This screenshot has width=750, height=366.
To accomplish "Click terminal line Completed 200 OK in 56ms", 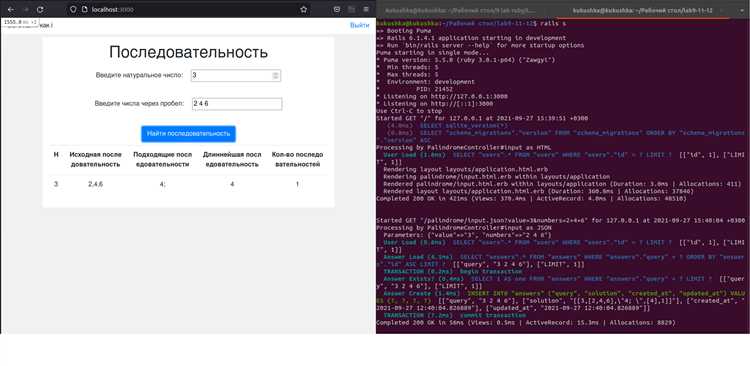I will pos(525,323).
